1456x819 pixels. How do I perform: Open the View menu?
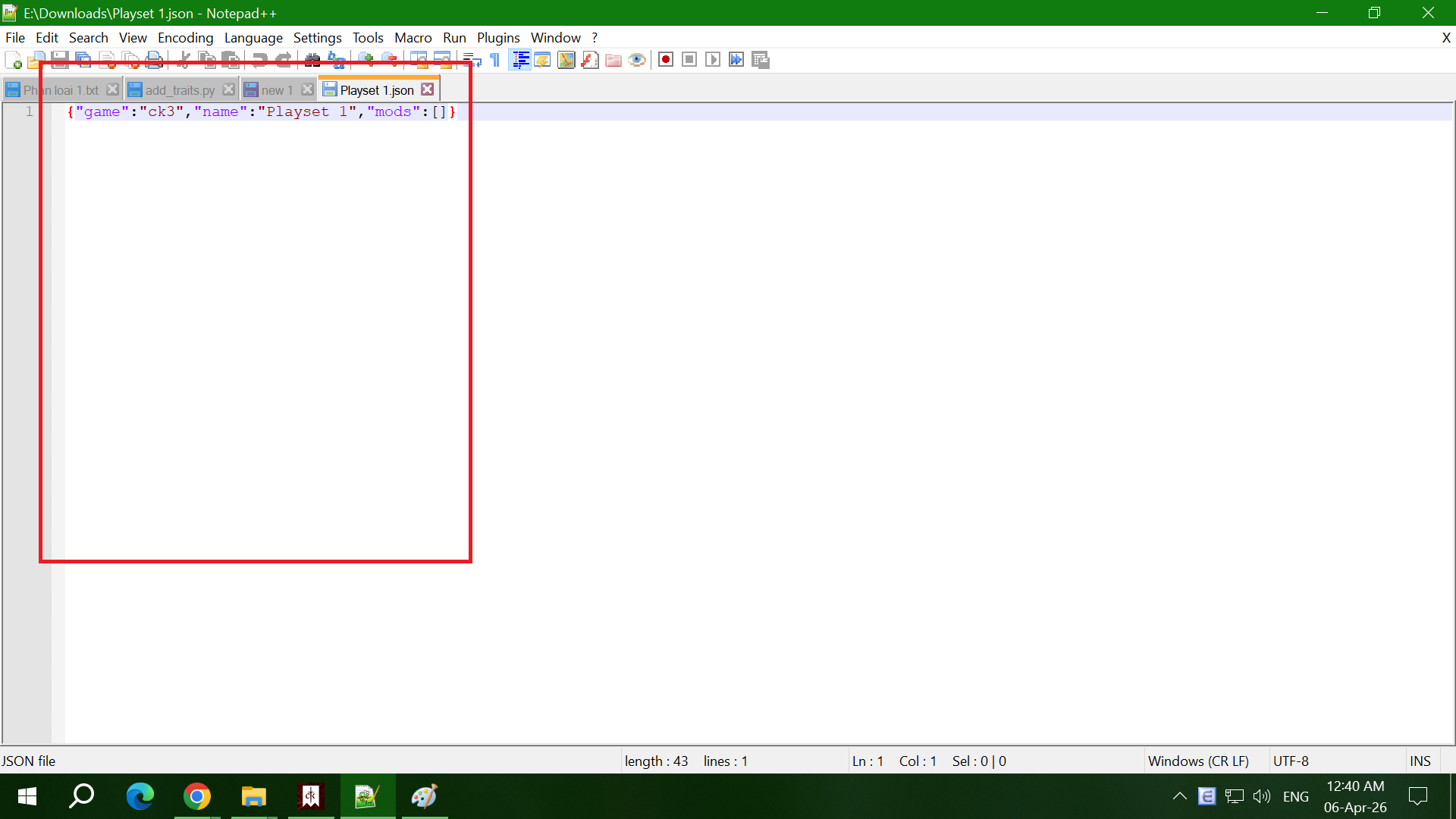(133, 38)
